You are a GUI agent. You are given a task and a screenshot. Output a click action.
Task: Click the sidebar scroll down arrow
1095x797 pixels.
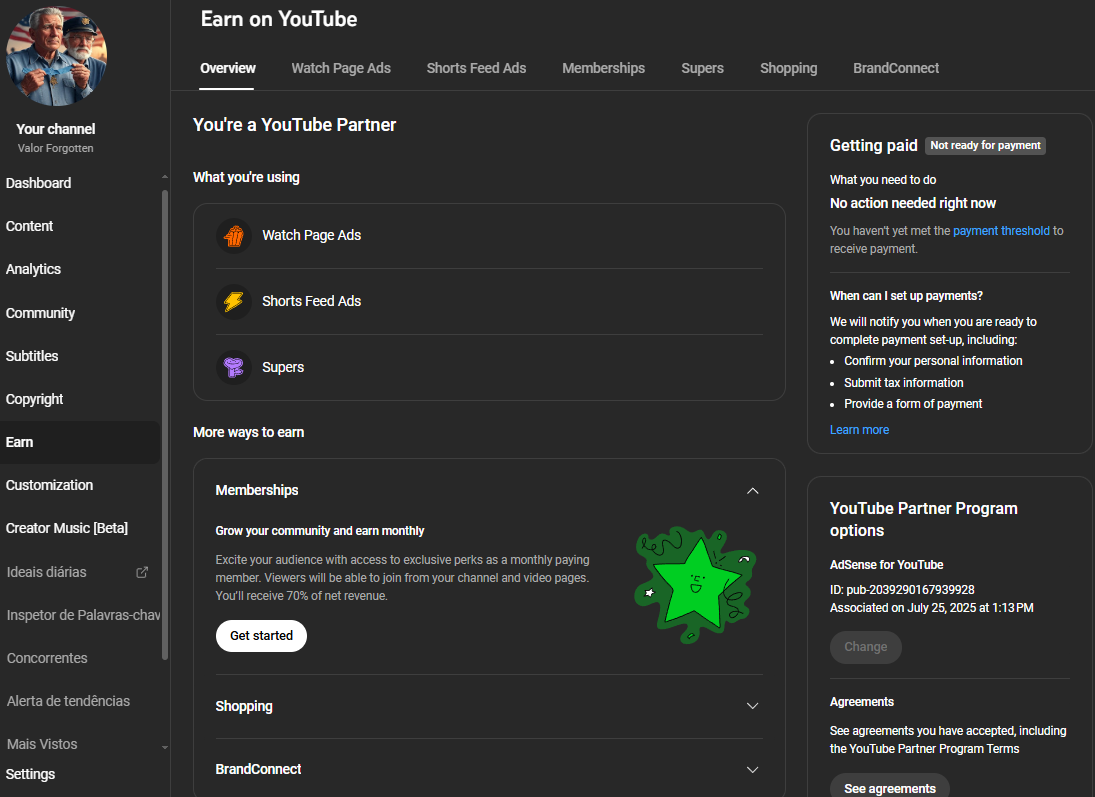point(165,747)
